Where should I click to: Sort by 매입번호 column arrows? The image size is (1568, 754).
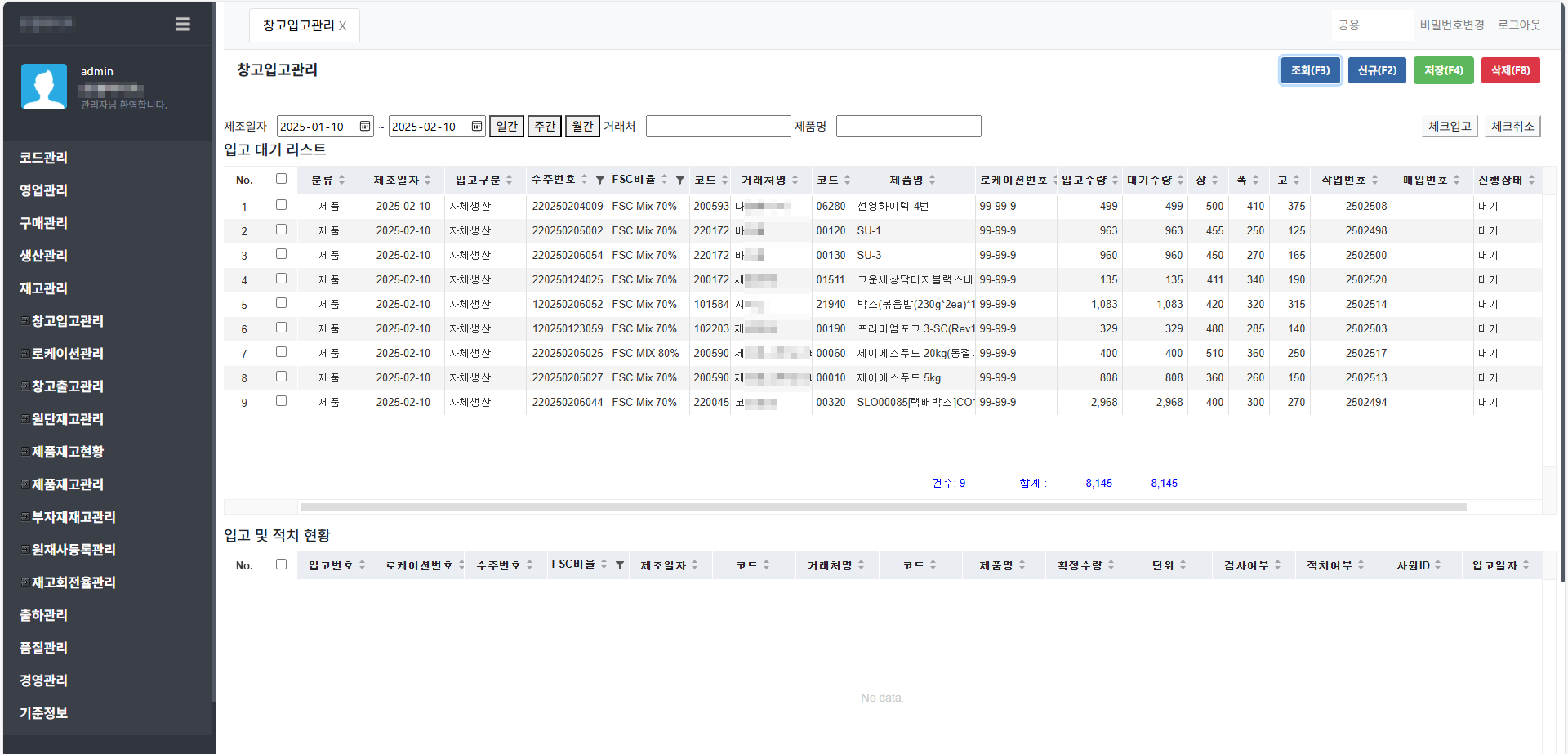tap(1456, 180)
